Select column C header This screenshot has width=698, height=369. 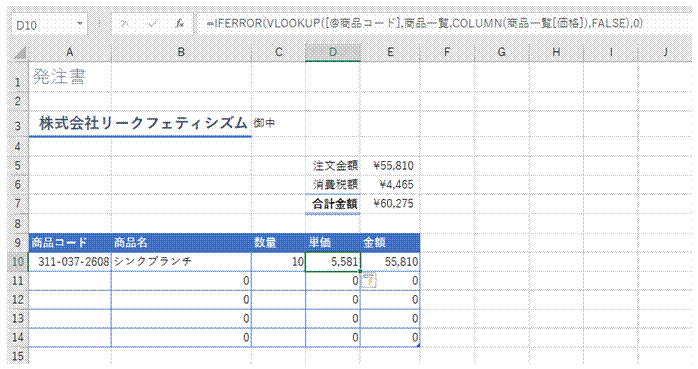pos(278,52)
